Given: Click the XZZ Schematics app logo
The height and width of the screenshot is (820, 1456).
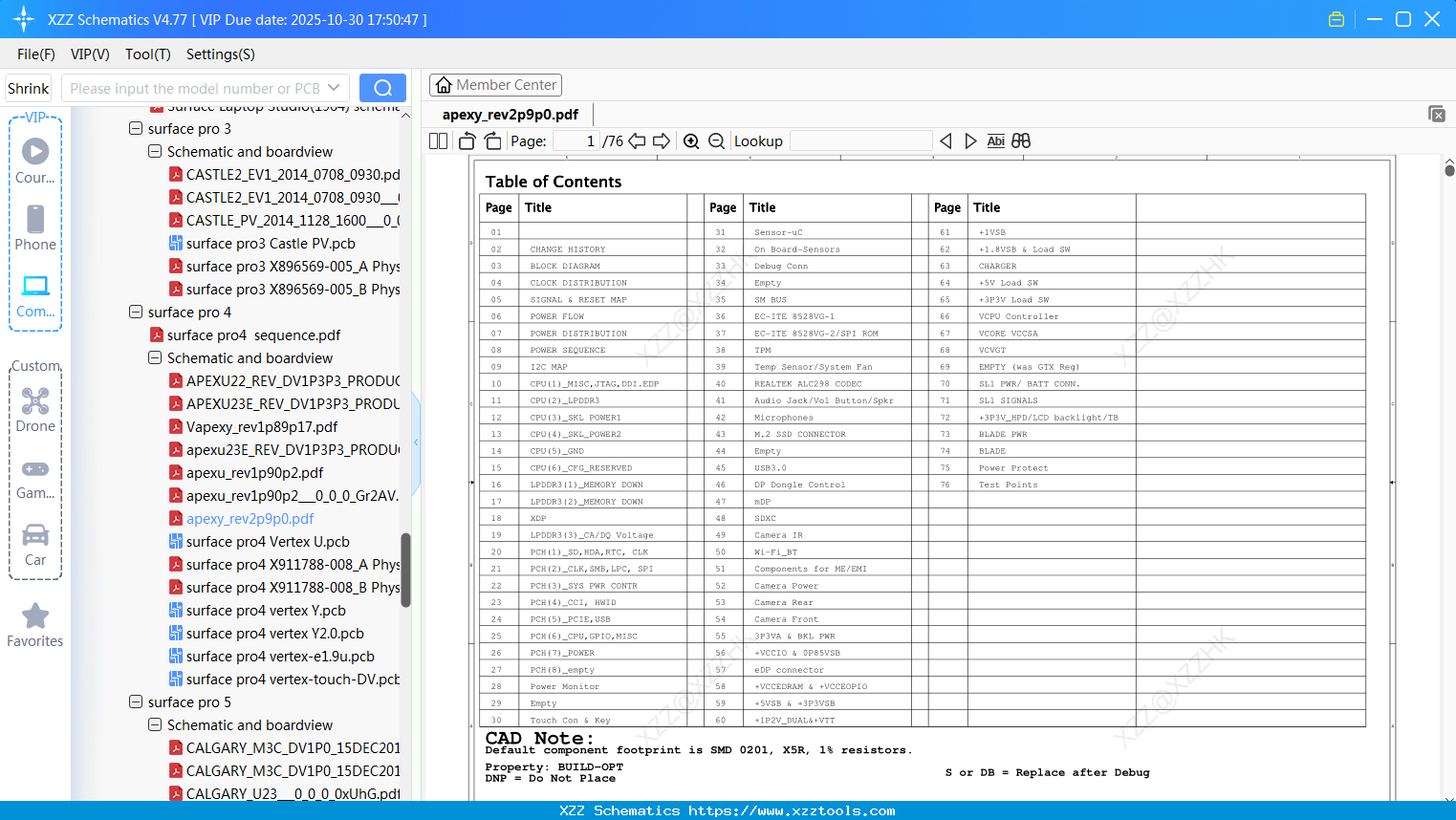Looking at the screenshot, I should (23, 19).
